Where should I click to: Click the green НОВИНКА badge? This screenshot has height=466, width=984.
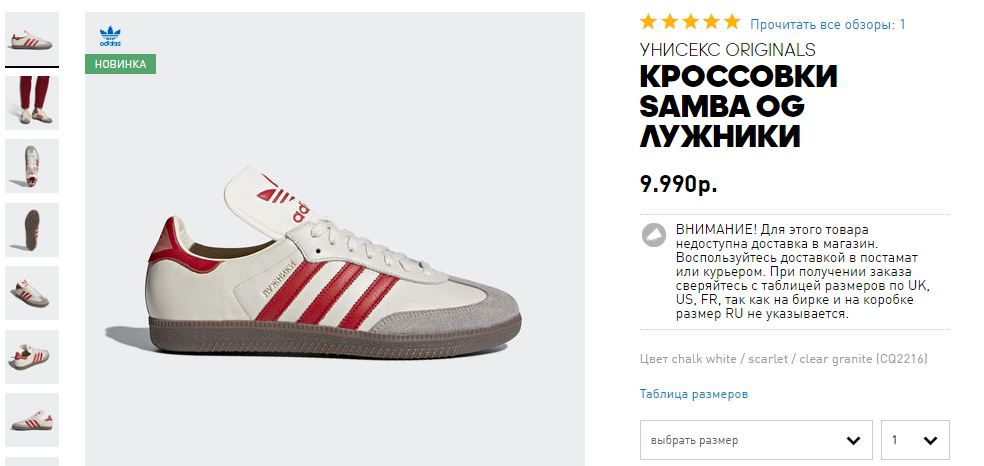click(x=120, y=64)
